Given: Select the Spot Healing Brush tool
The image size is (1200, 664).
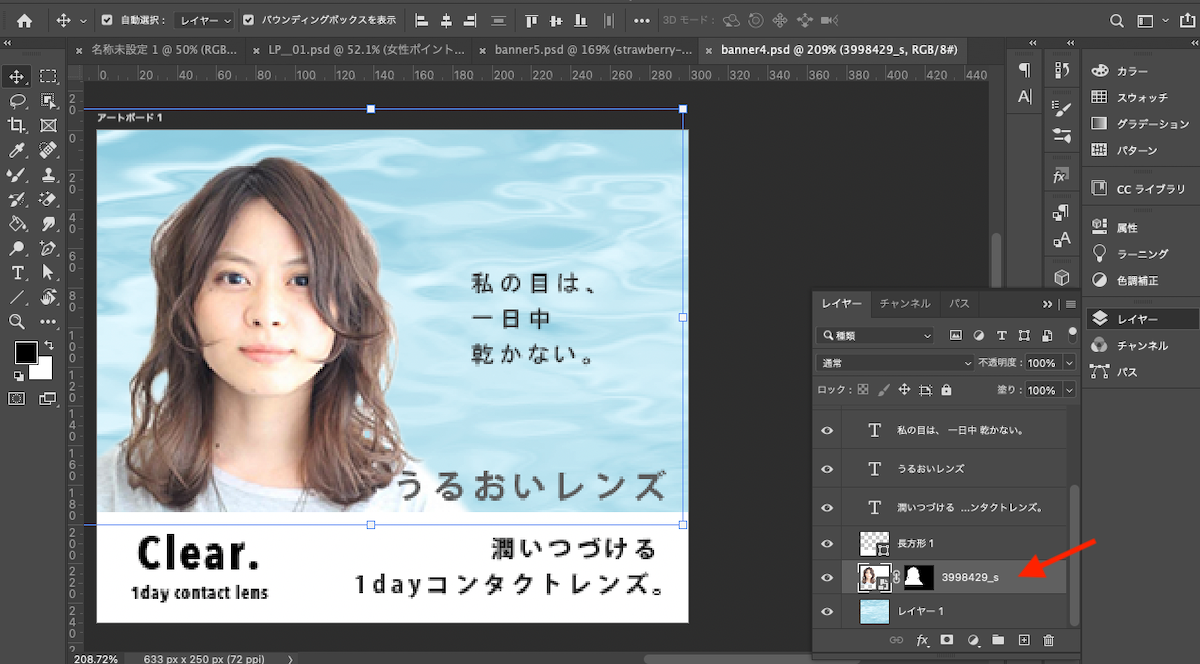Looking at the screenshot, I should [48, 150].
